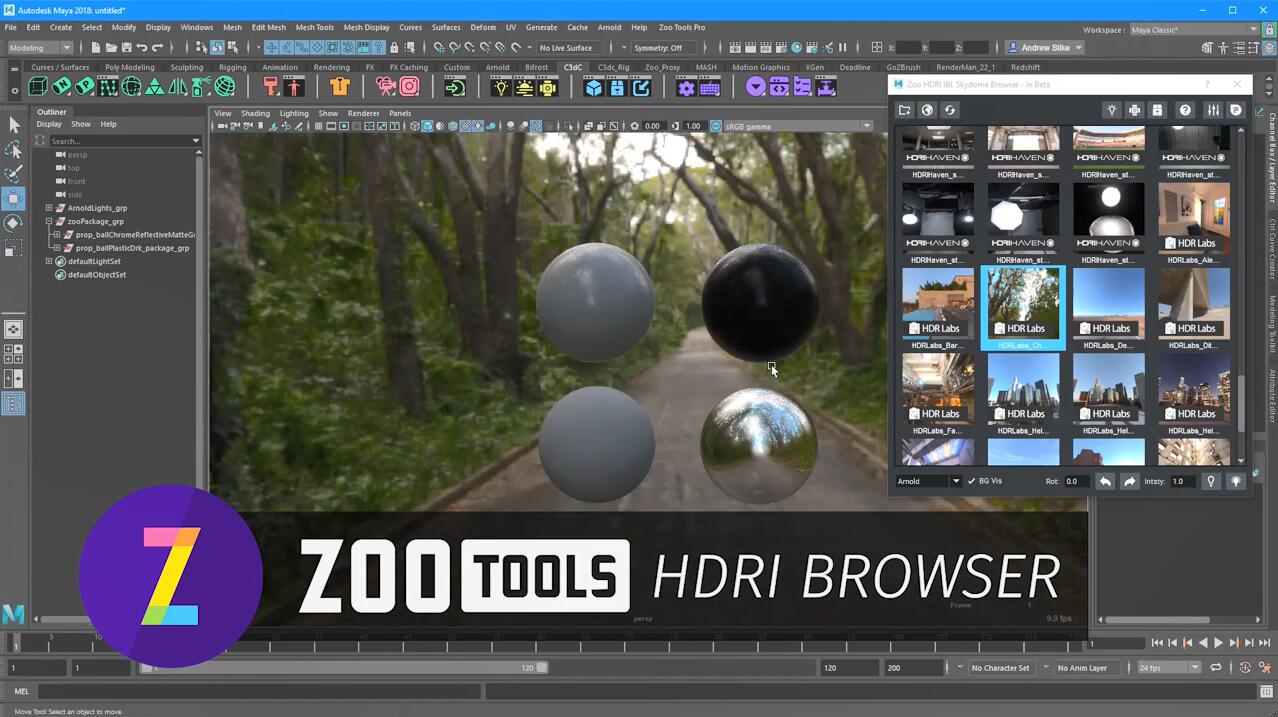Open a scene using the folder icon

pyautogui.click(x=110, y=47)
